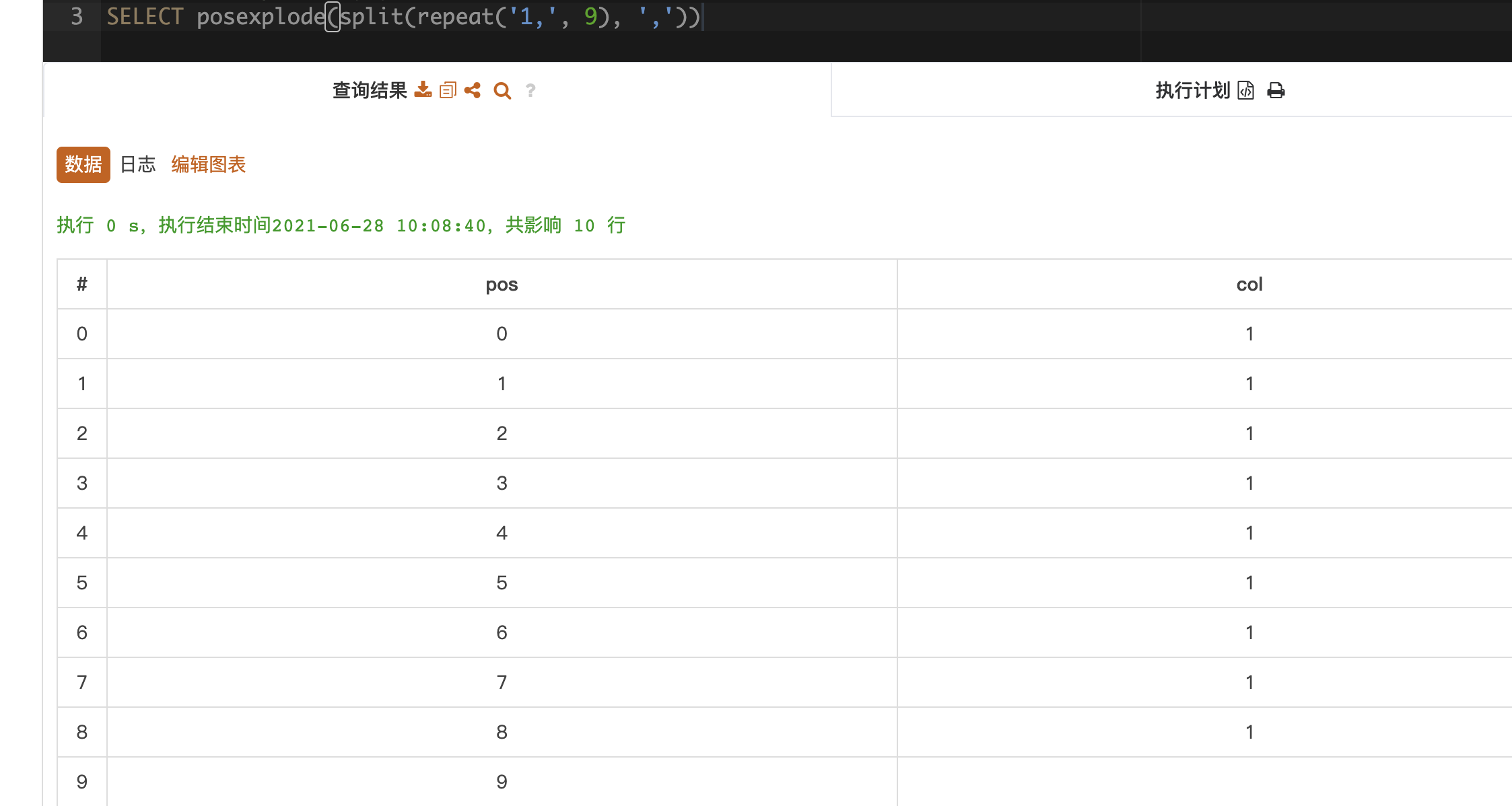Screen dimensions: 1512x806
Task: Search within the query results
Action: (502, 90)
